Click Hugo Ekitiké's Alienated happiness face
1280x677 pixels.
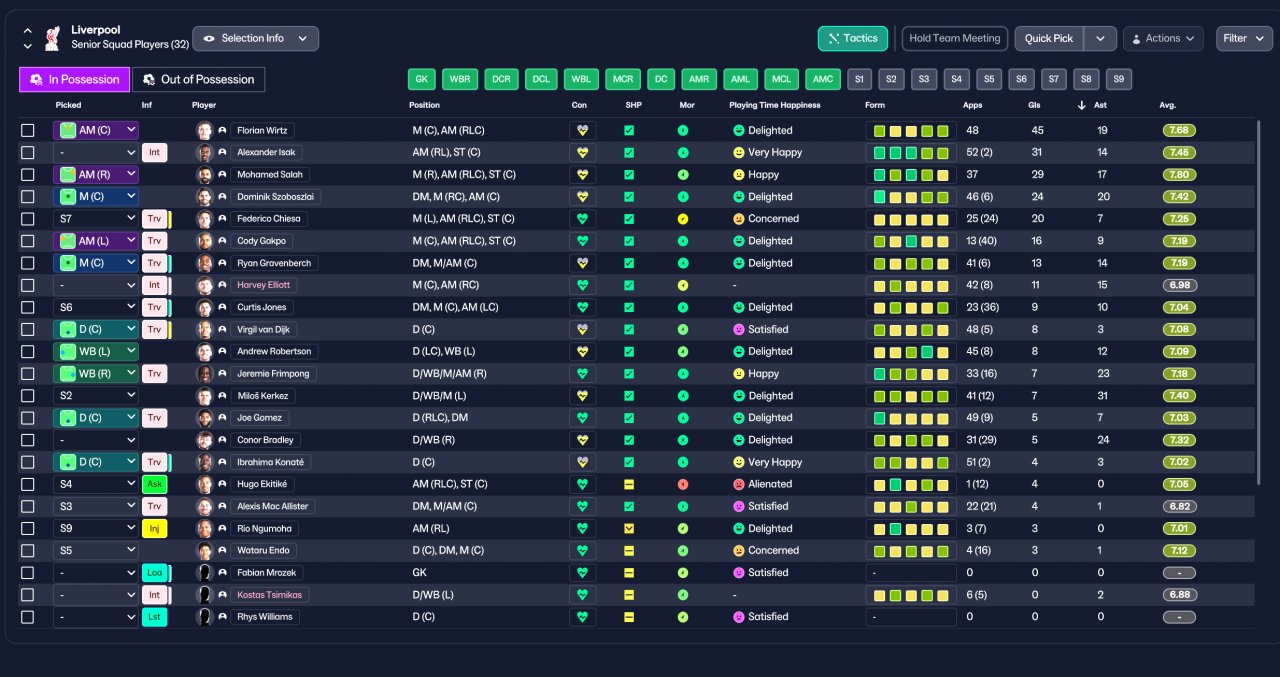(x=739, y=484)
